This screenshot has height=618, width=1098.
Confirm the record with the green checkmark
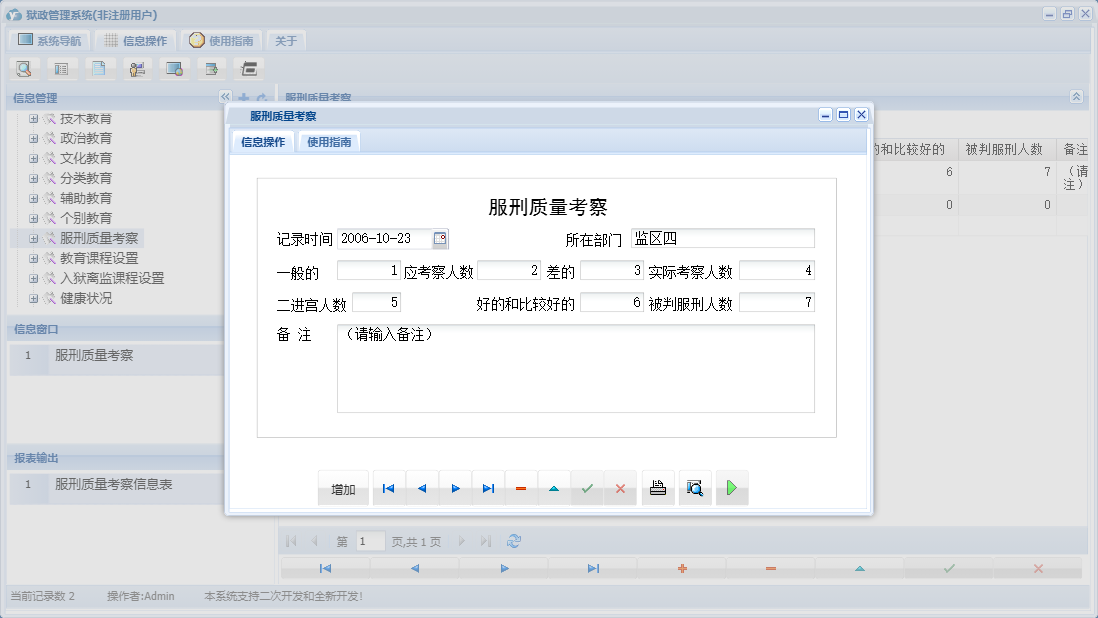tap(587, 487)
